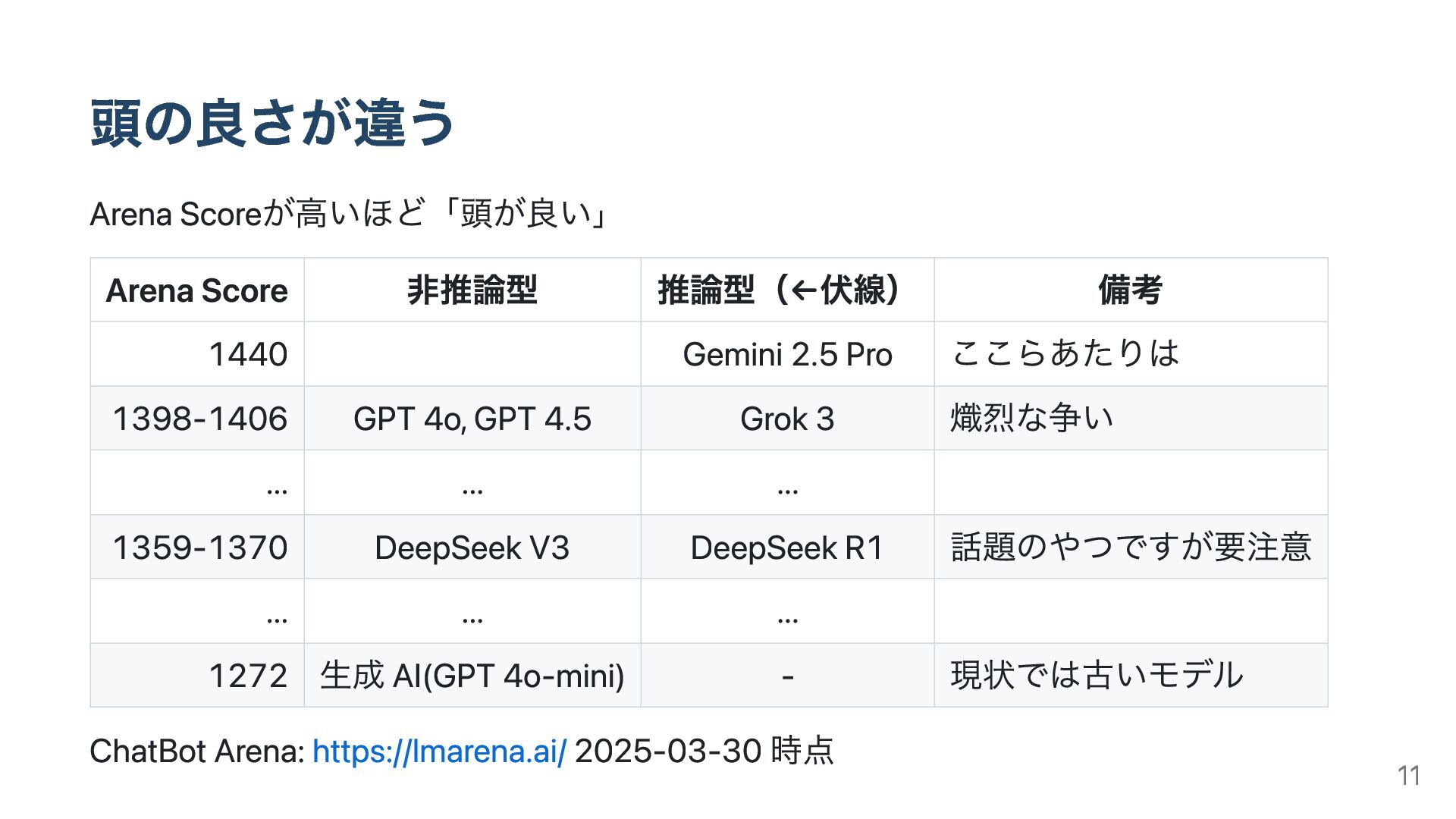The image size is (1456, 819).
Task: Select the 推論型（←伏線） column header
Action: [787, 290]
